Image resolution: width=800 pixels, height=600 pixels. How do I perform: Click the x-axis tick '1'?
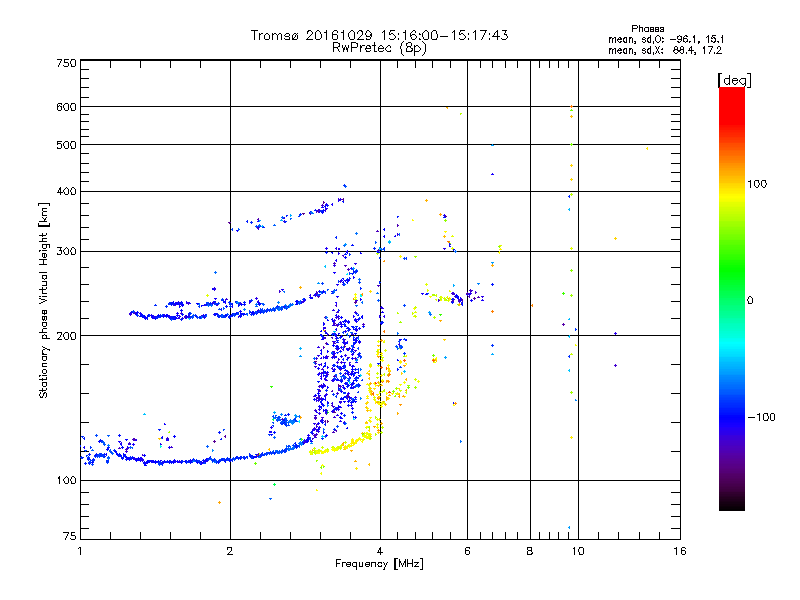pyautogui.click(x=80, y=551)
